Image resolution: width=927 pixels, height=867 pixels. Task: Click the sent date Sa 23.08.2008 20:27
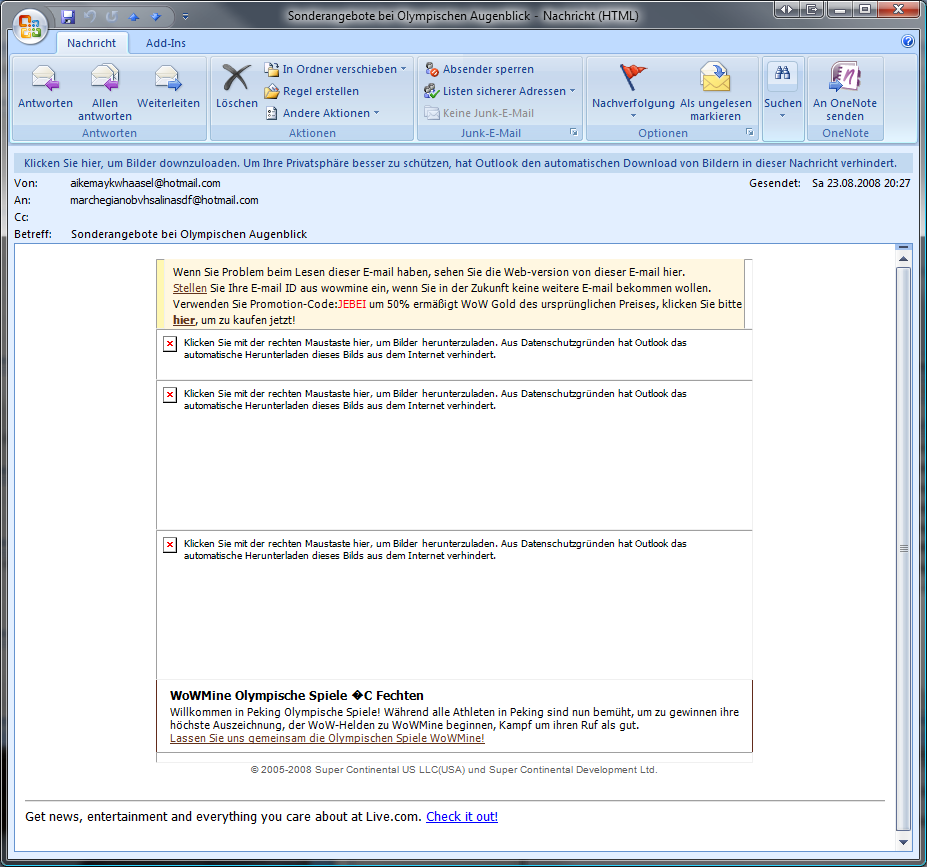tap(861, 183)
